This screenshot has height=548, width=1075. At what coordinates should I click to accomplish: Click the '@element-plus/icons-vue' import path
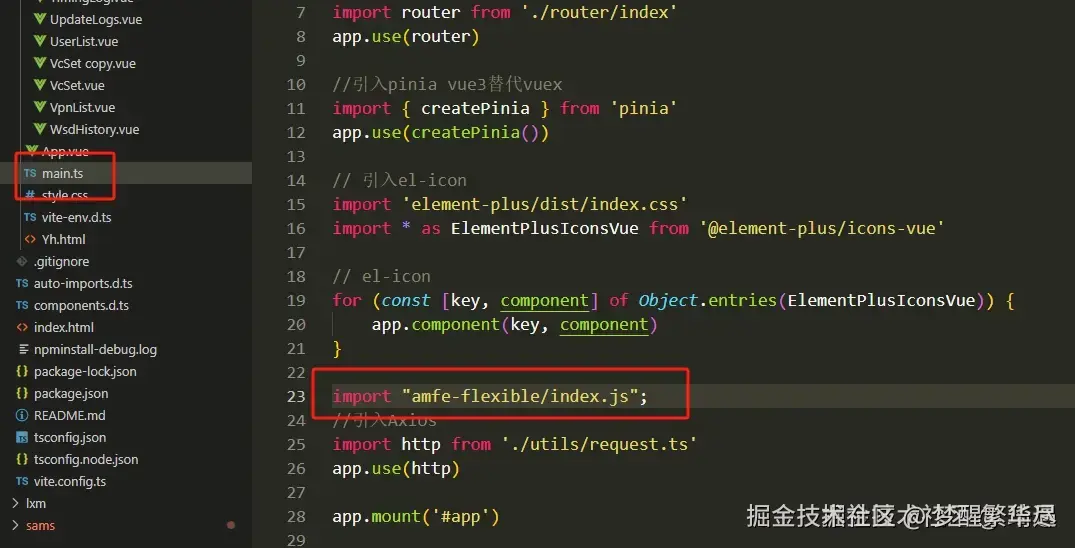click(x=822, y=228)
